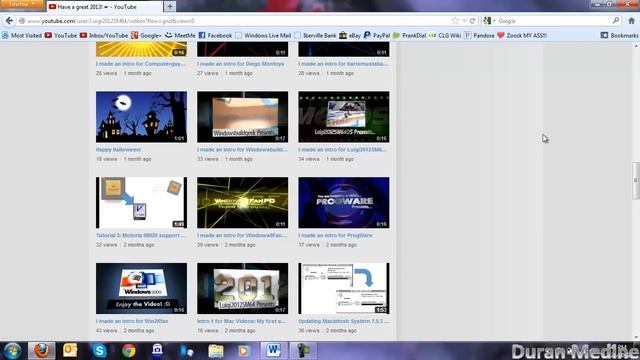
Task: Open Most Visited bookmarks
Action: click(22, 36)
